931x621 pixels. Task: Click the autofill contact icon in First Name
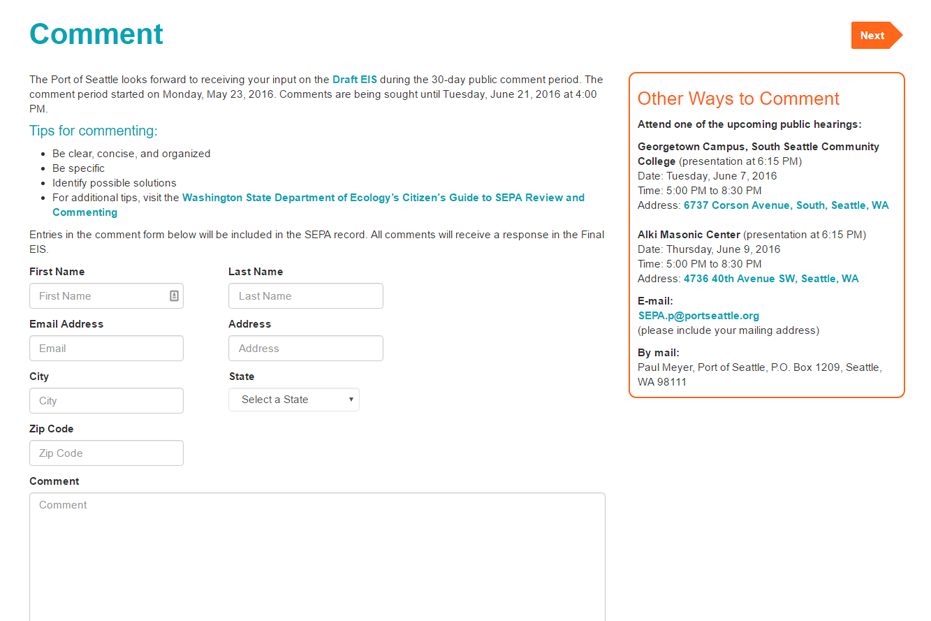[174, 296]
